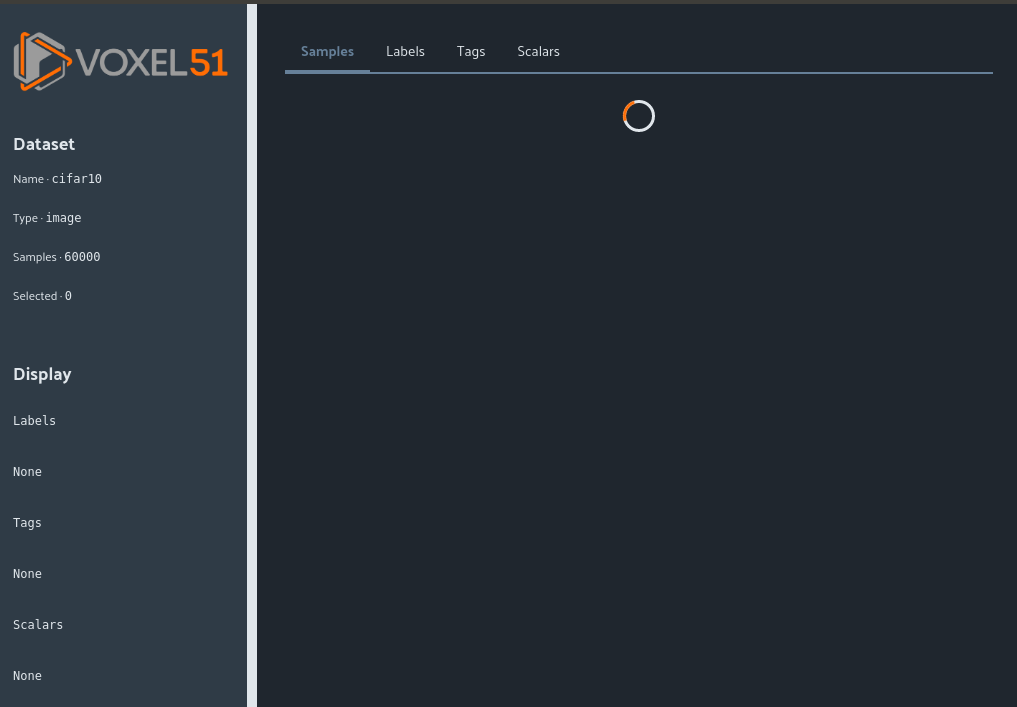This screenshot has width=1017, height=707.
Task: Click the sidebar scrollbar divider strip
Action: pos(251,353)
